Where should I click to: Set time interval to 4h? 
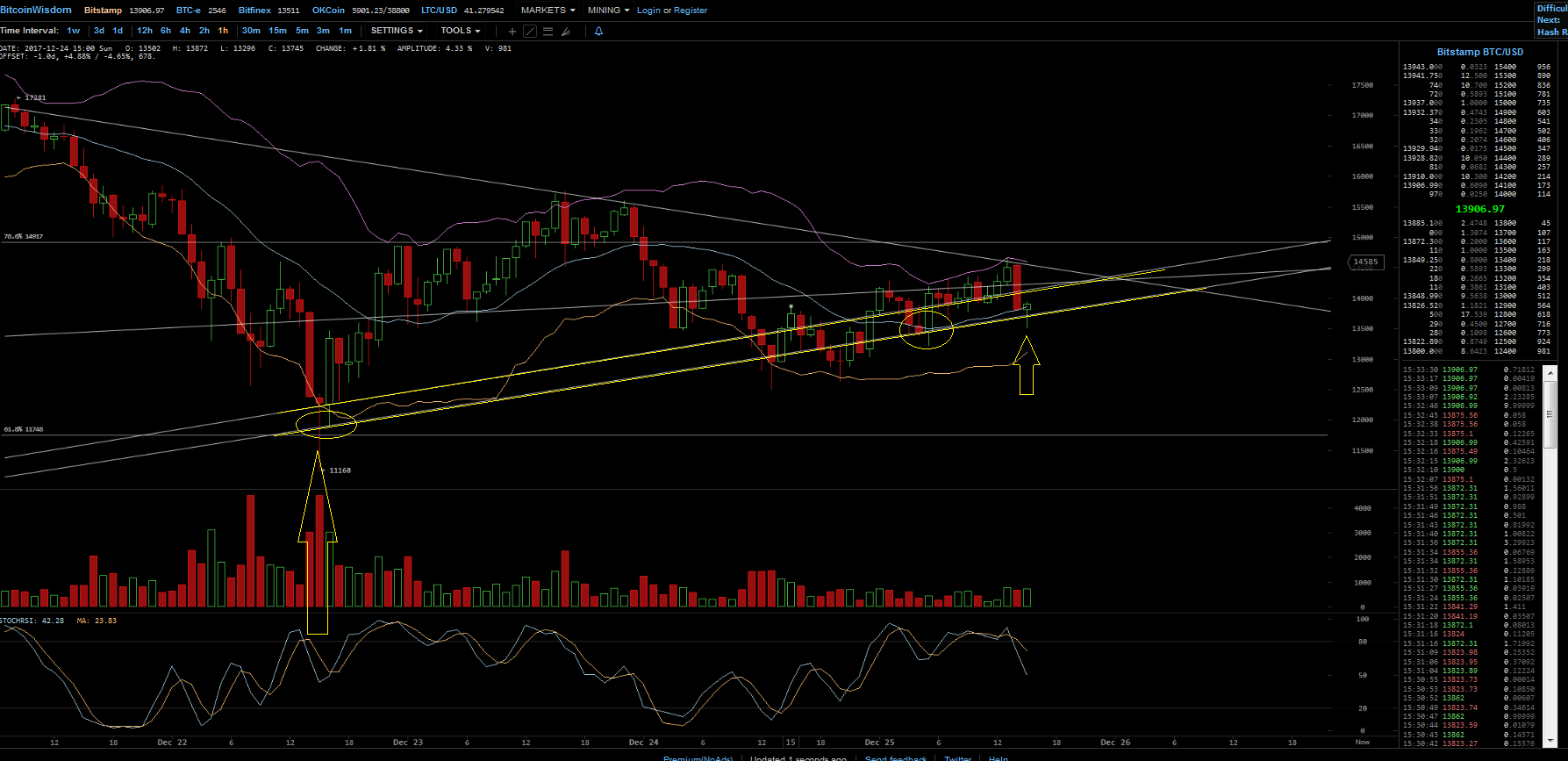click(x=185, y=31)
